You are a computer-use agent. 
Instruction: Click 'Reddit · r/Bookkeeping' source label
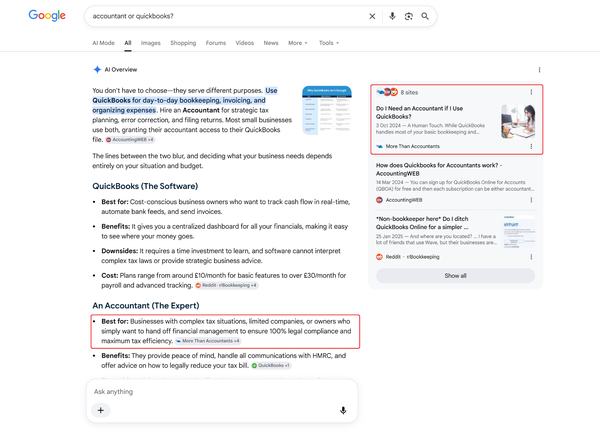(412, 257)
